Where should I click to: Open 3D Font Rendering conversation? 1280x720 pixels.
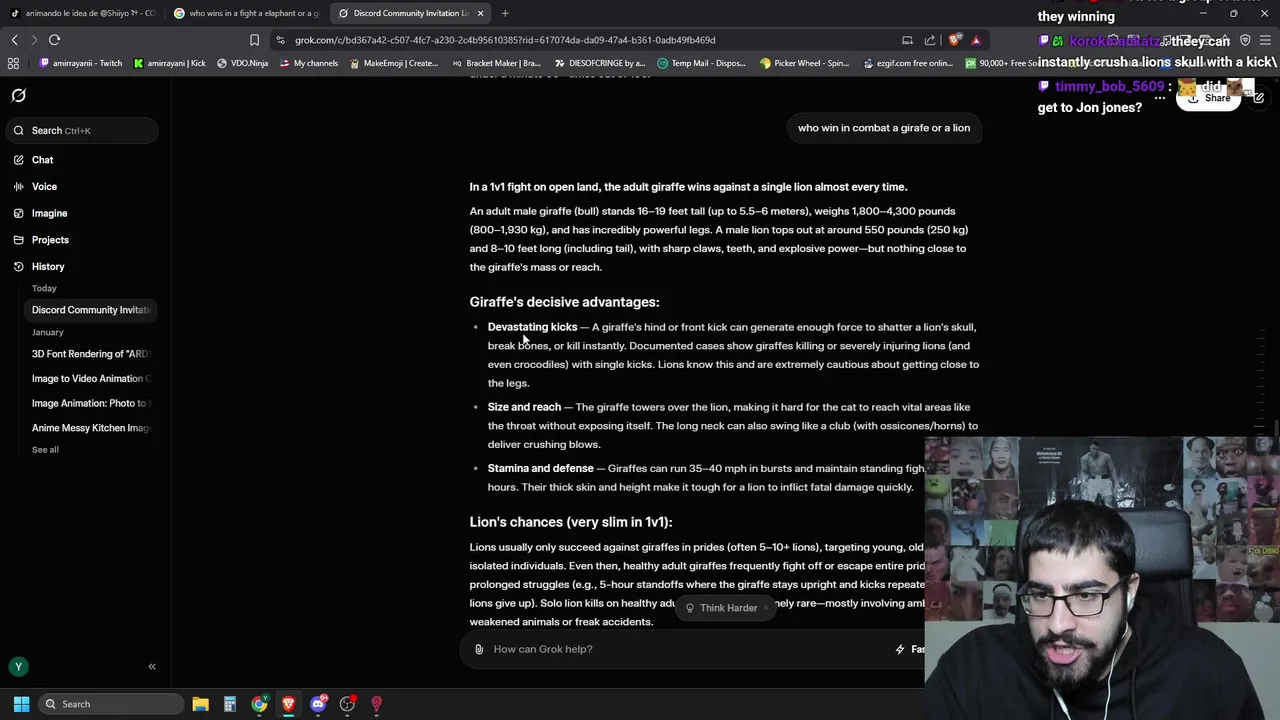point(90,354)
